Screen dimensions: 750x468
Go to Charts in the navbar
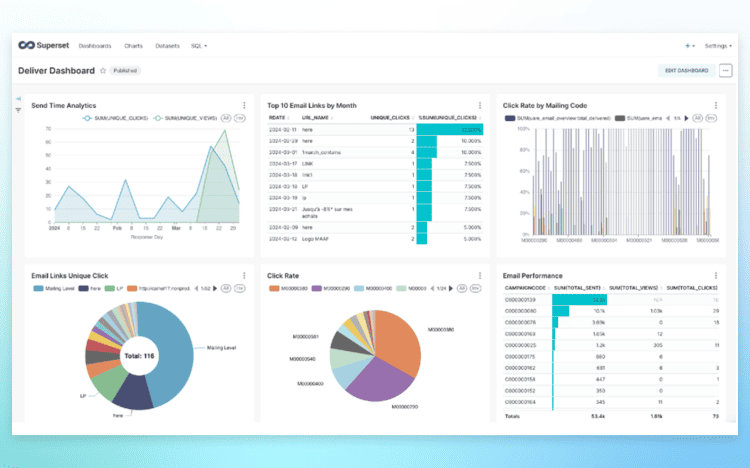tap(133, 46)
